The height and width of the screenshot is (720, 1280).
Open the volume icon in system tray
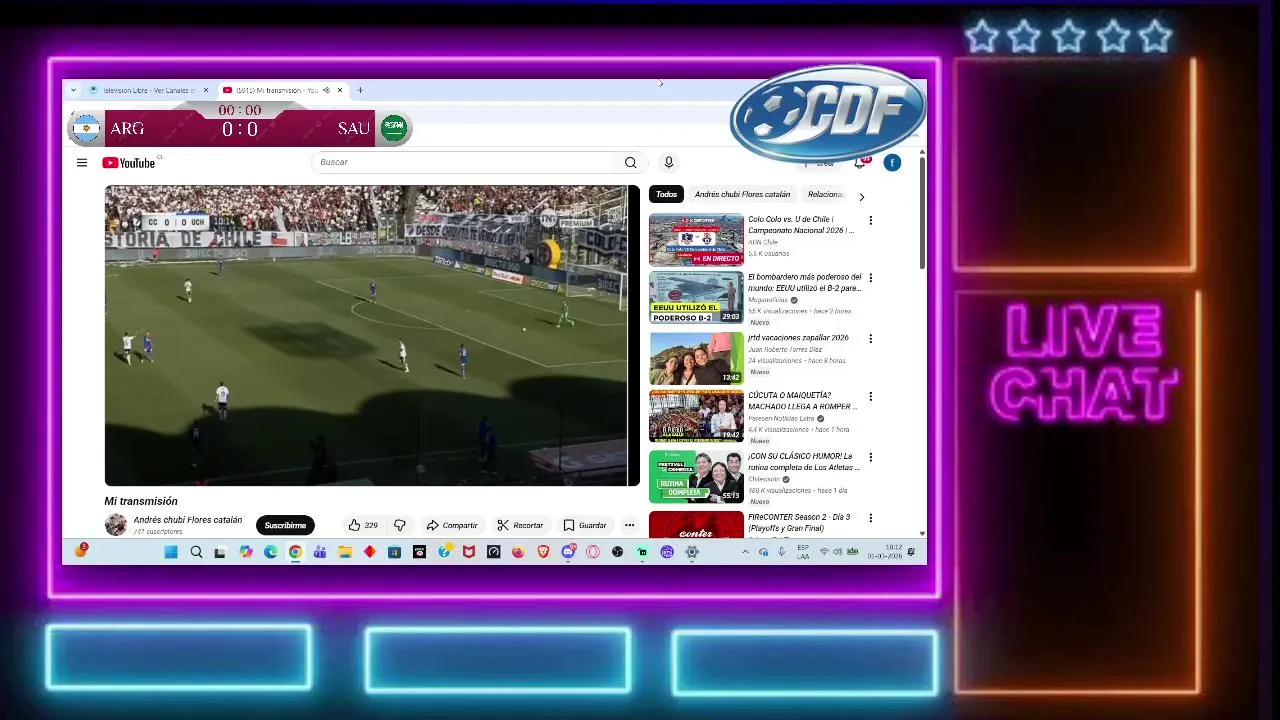(837, 552)
